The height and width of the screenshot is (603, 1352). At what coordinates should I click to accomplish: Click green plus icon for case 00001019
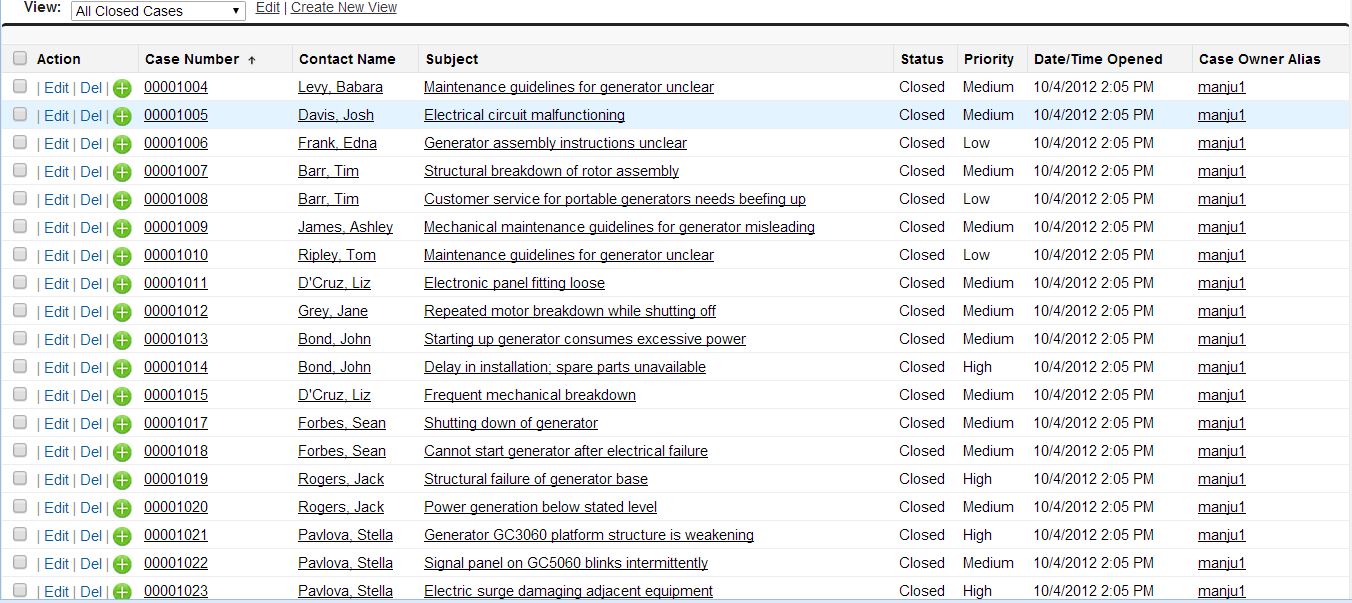tap(122, 480)
